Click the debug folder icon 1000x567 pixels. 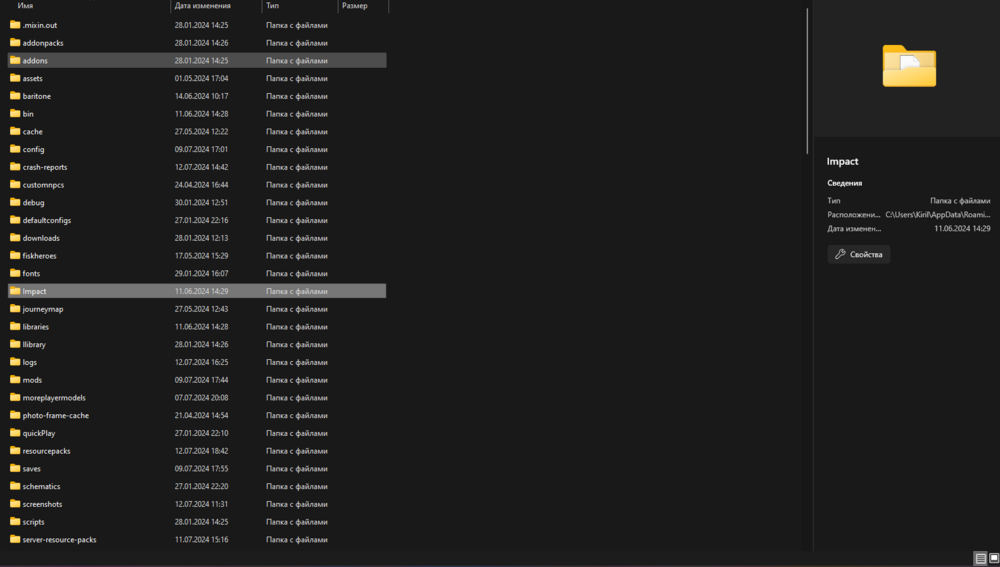coord(15,202)
